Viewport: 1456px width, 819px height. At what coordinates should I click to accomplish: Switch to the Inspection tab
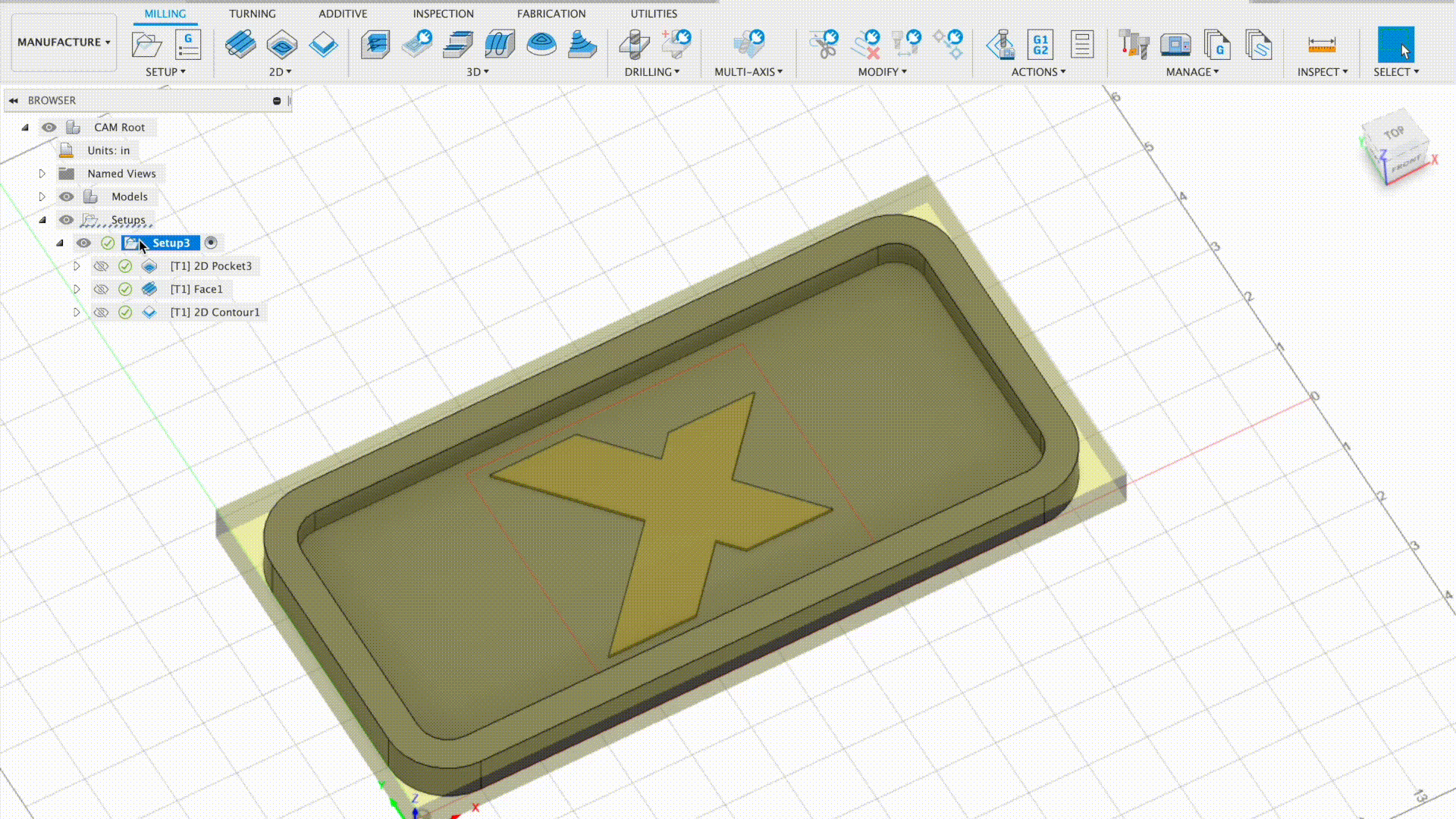(x=443, y=13)
